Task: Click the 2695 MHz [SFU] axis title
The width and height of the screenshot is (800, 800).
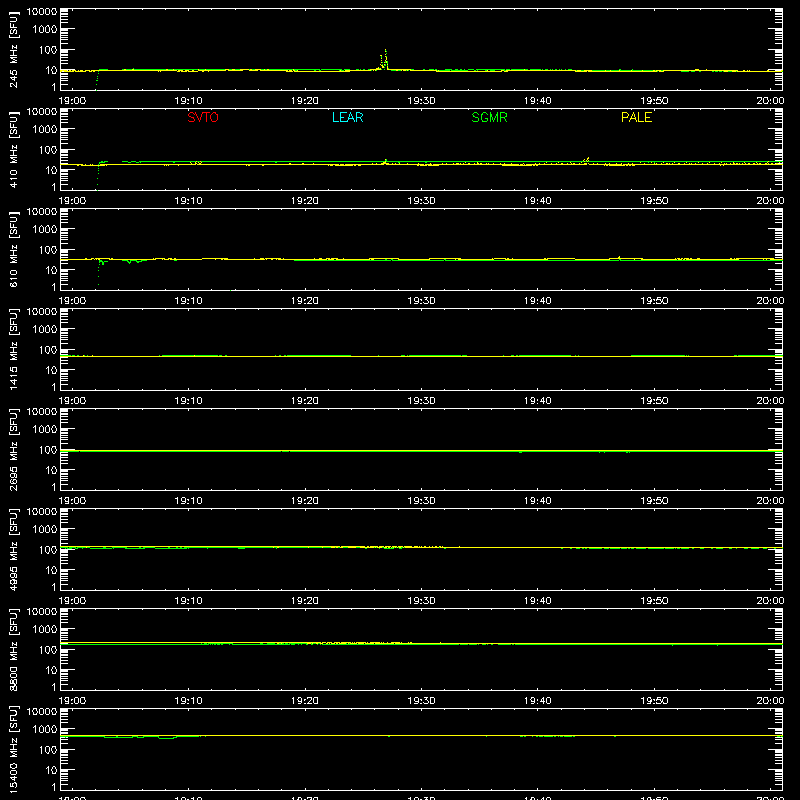Action: (x=14, y=449)
